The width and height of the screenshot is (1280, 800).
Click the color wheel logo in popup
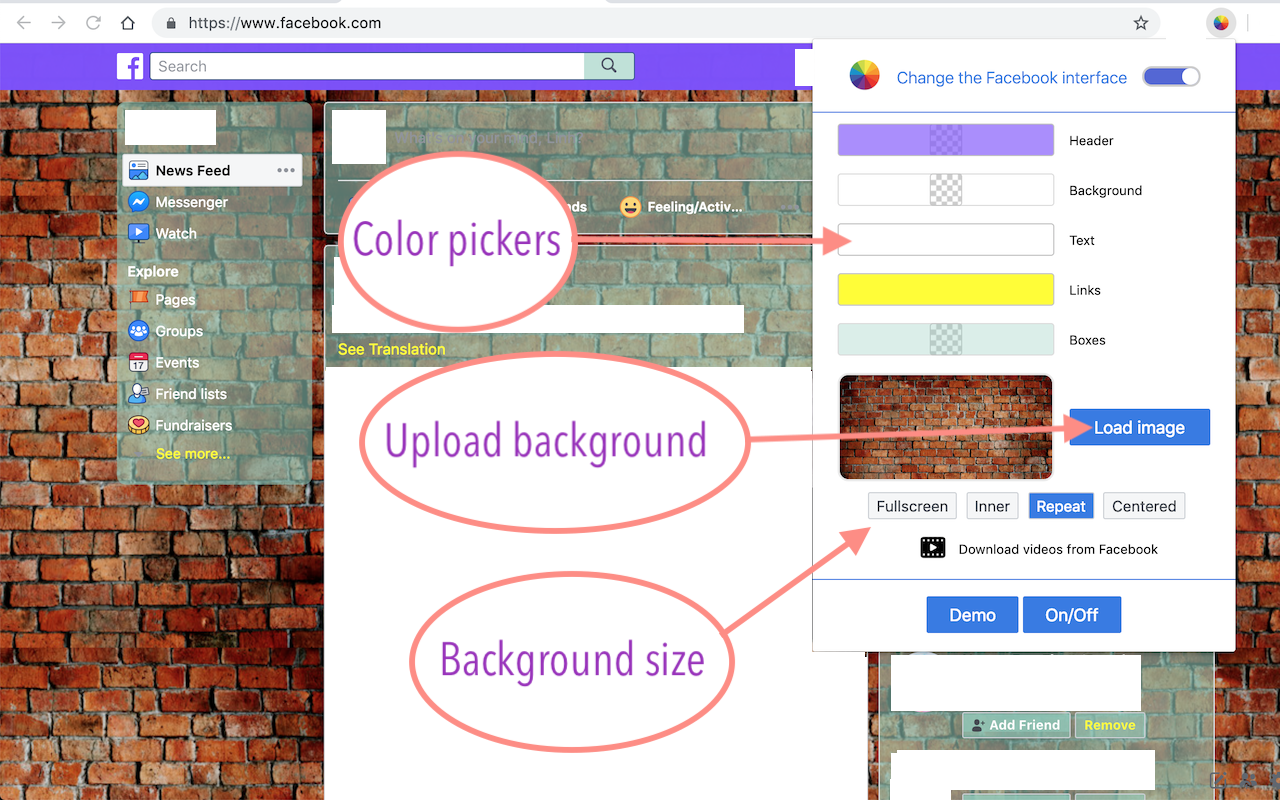(x=864, y=76)
